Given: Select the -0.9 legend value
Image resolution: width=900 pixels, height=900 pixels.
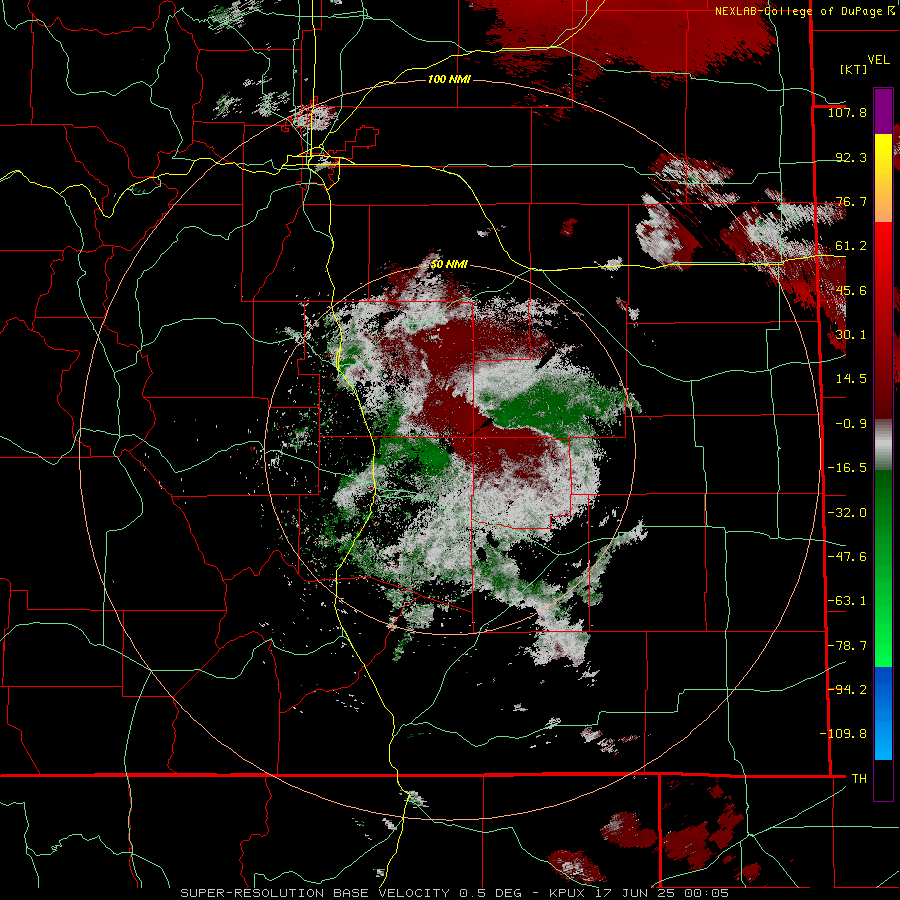Looking at the screenshot, I should tap(851, 424).
